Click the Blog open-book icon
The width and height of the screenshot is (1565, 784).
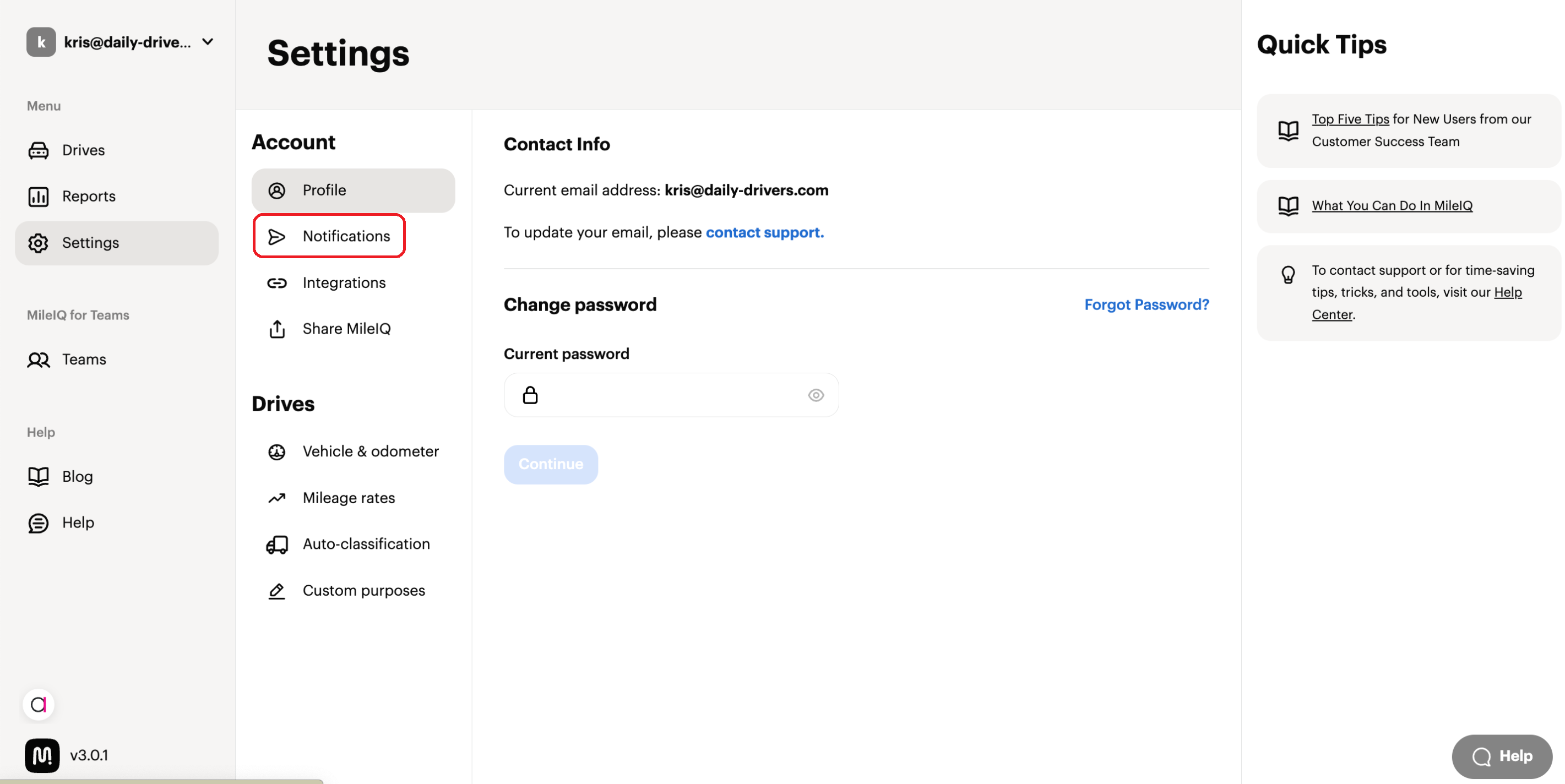point(39,477)
